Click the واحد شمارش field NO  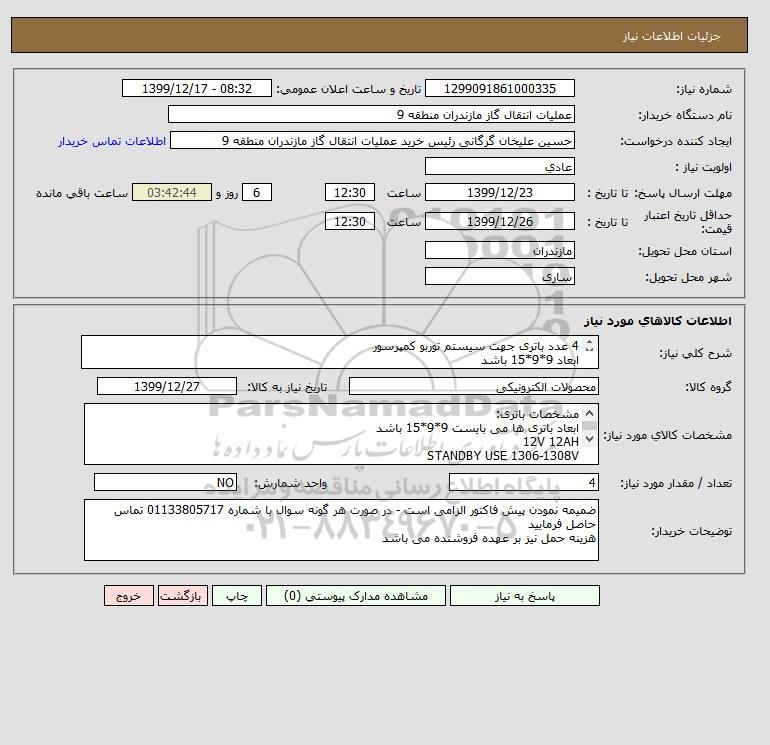[x=165, y=482]
